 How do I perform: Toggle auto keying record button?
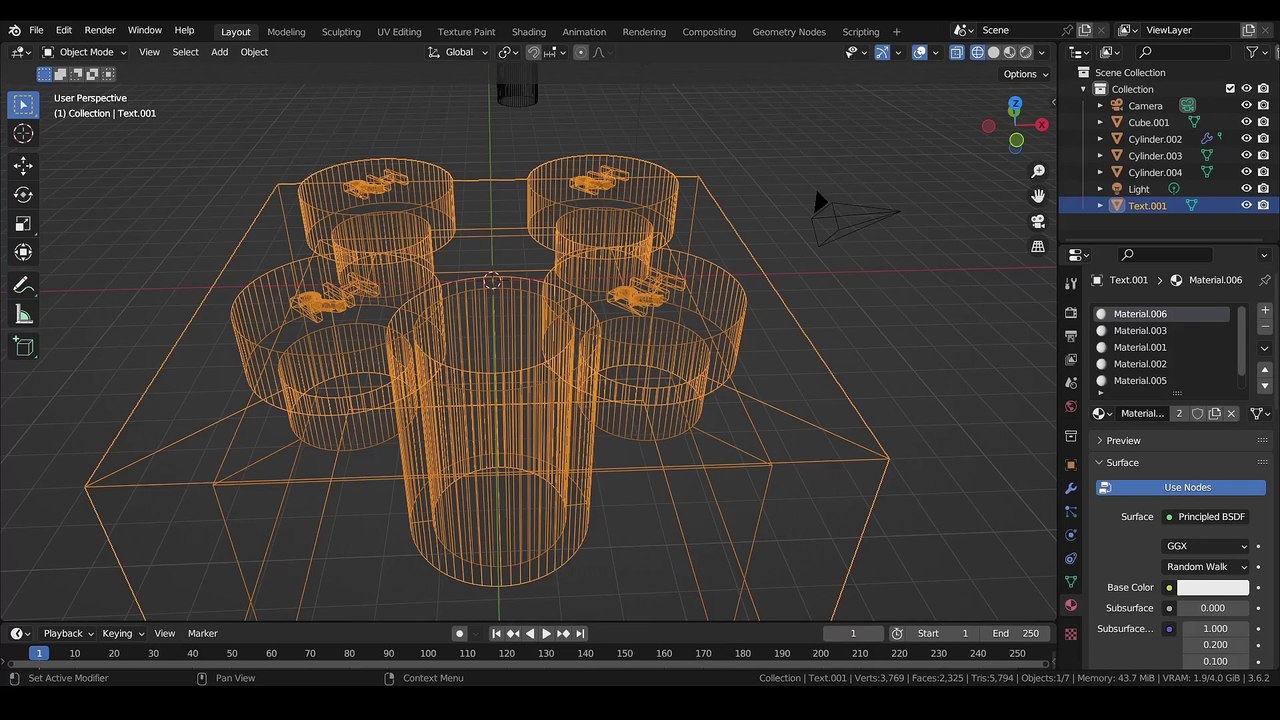point(459,634)
